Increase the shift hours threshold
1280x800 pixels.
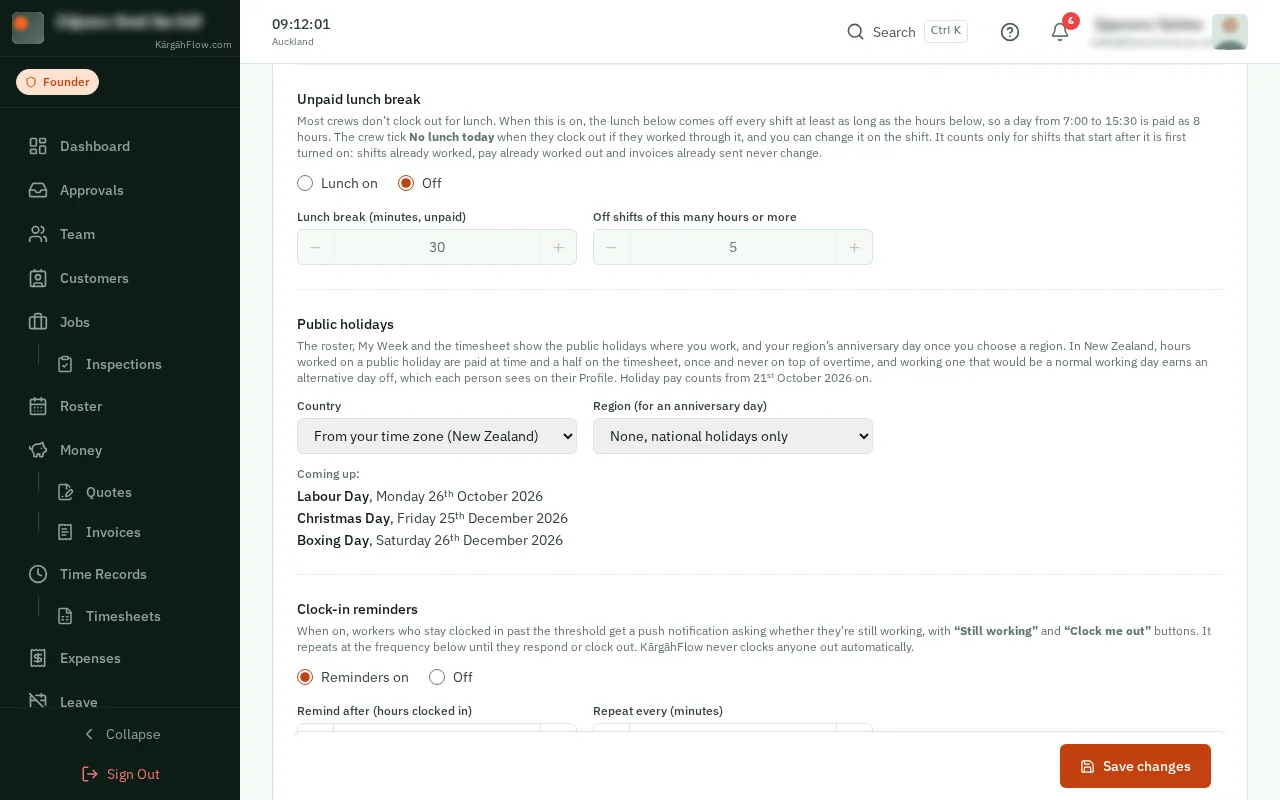point(854,247)
